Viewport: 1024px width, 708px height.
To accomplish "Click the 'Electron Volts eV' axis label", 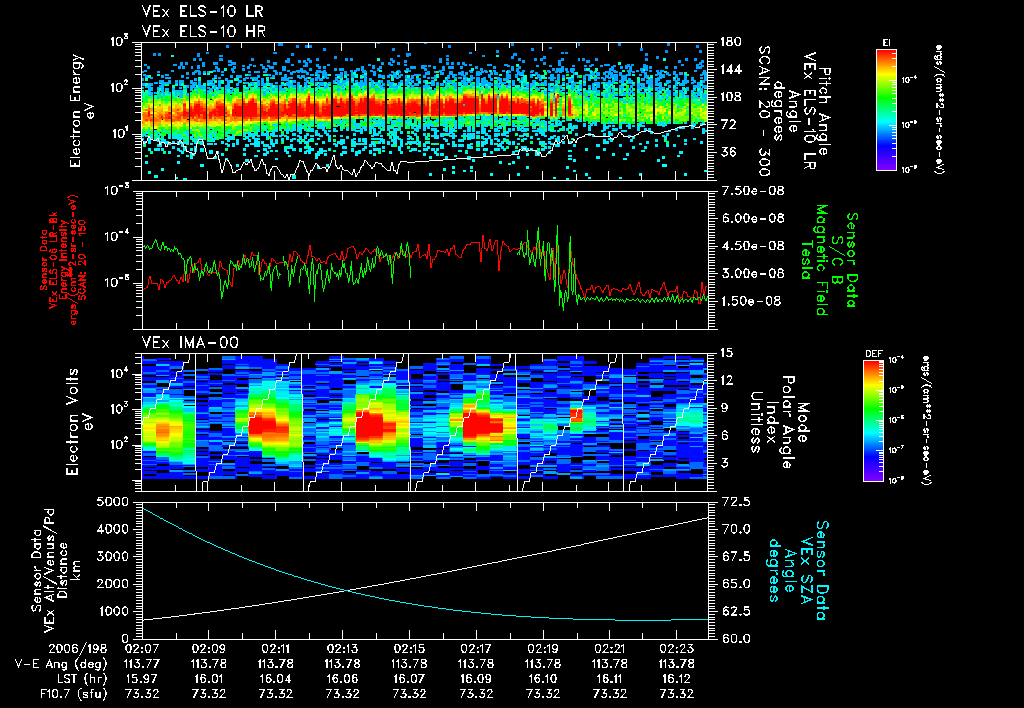I will point(79,422).
